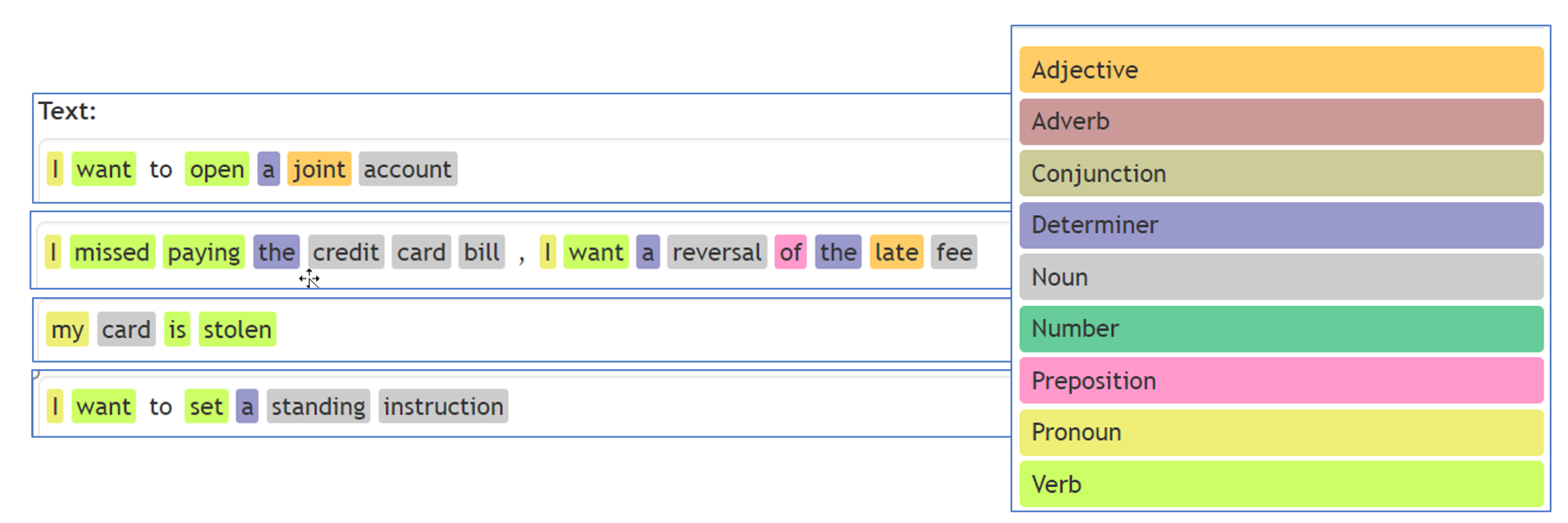Select the Verb label

coord(1281,485)
